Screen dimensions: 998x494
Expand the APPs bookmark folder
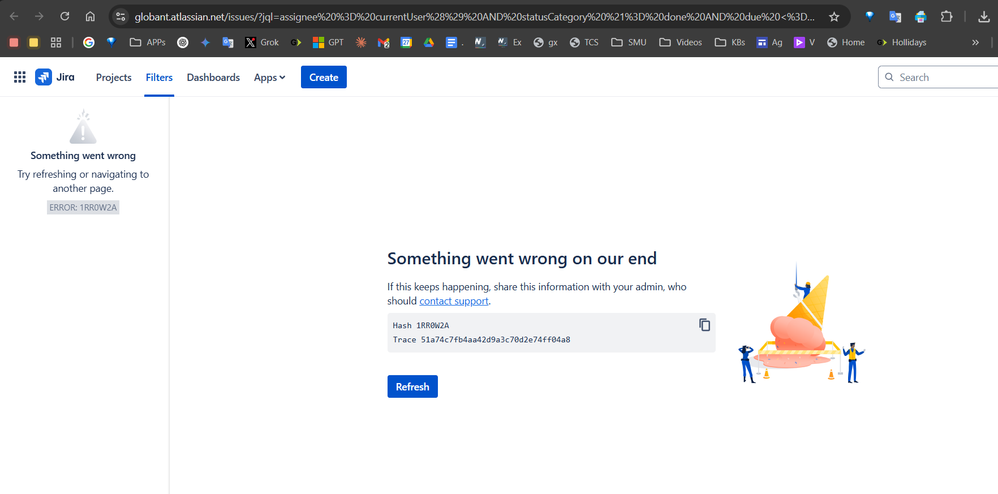148,43
